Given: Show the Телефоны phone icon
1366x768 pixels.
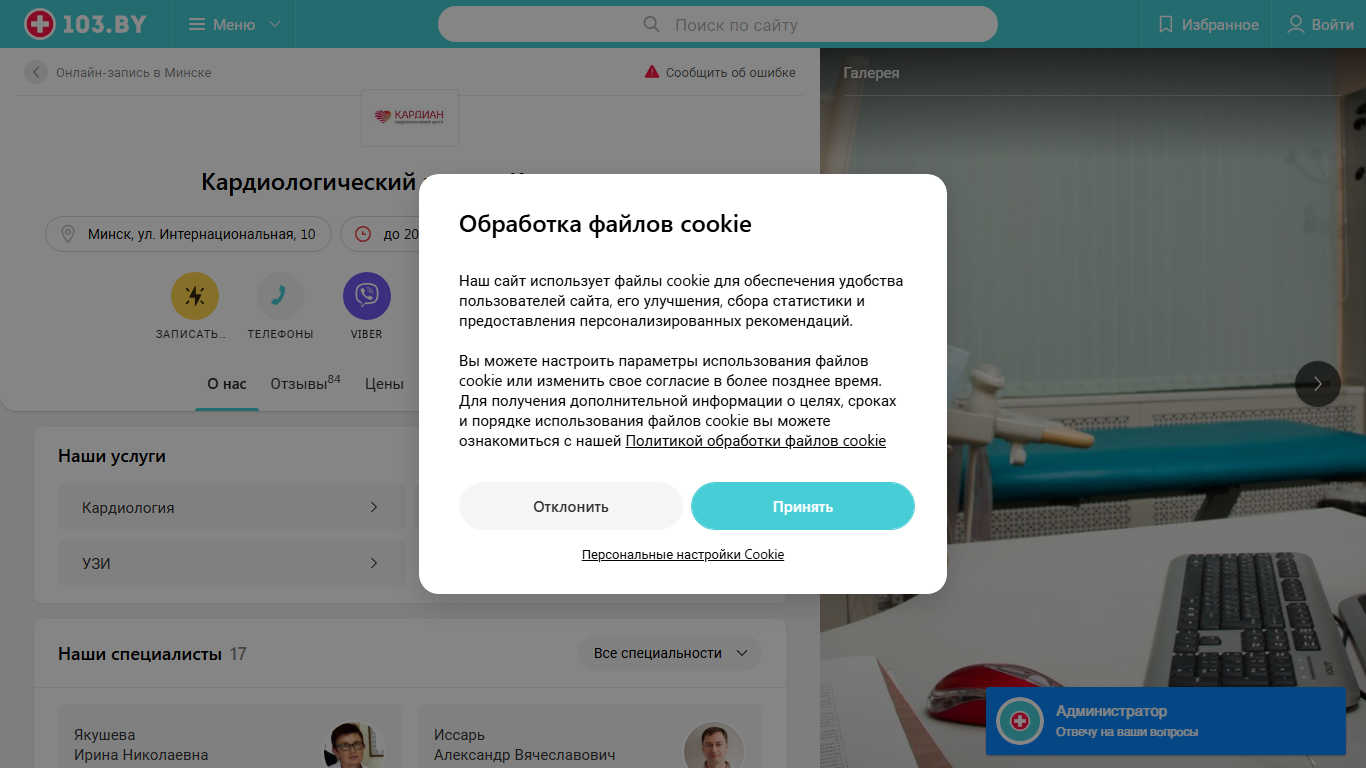Looking at the screenshot, I should 281,296.
